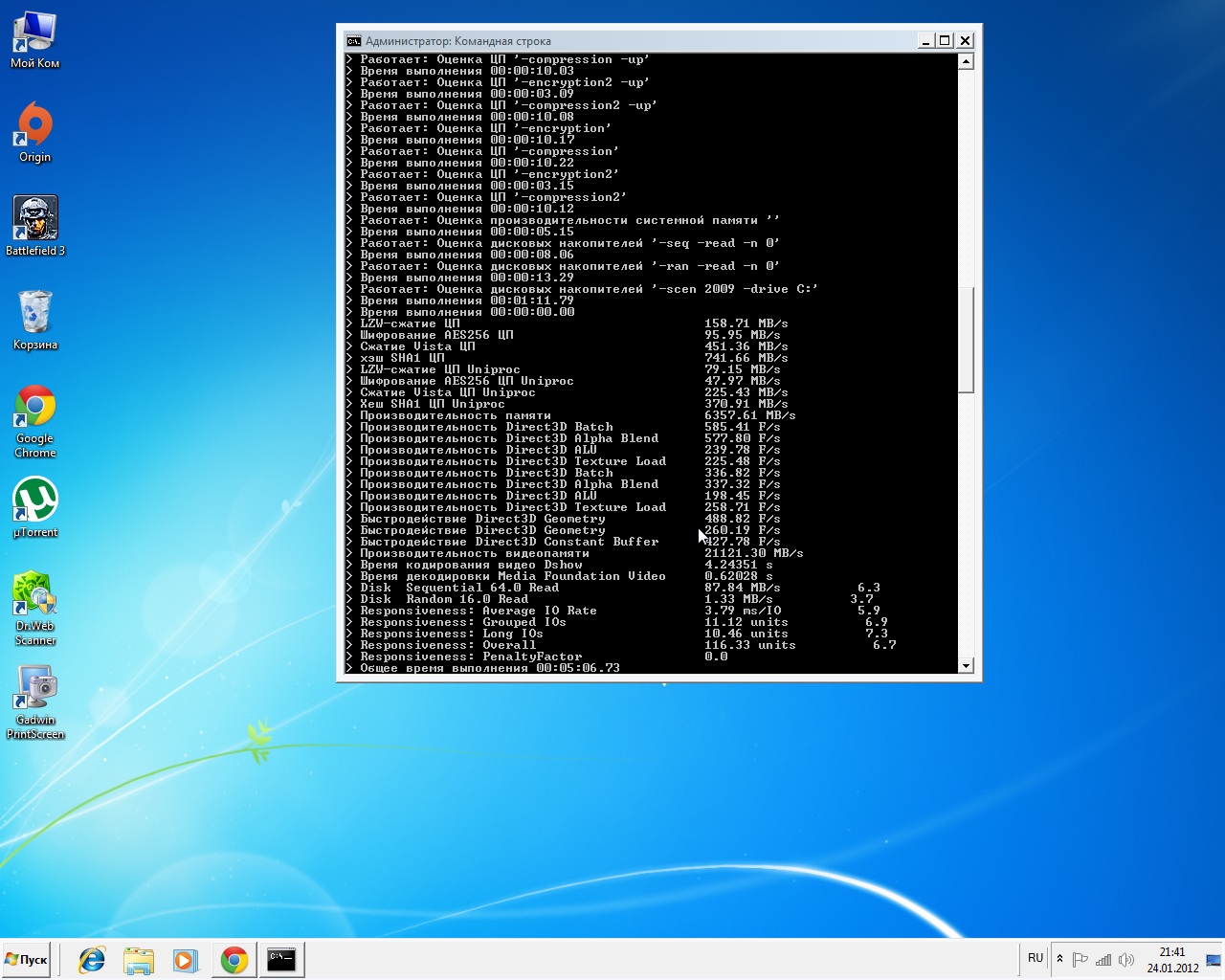1225x980 pixels.
Task: Click the console scrollbar down arrow
Action: [966, 665]
